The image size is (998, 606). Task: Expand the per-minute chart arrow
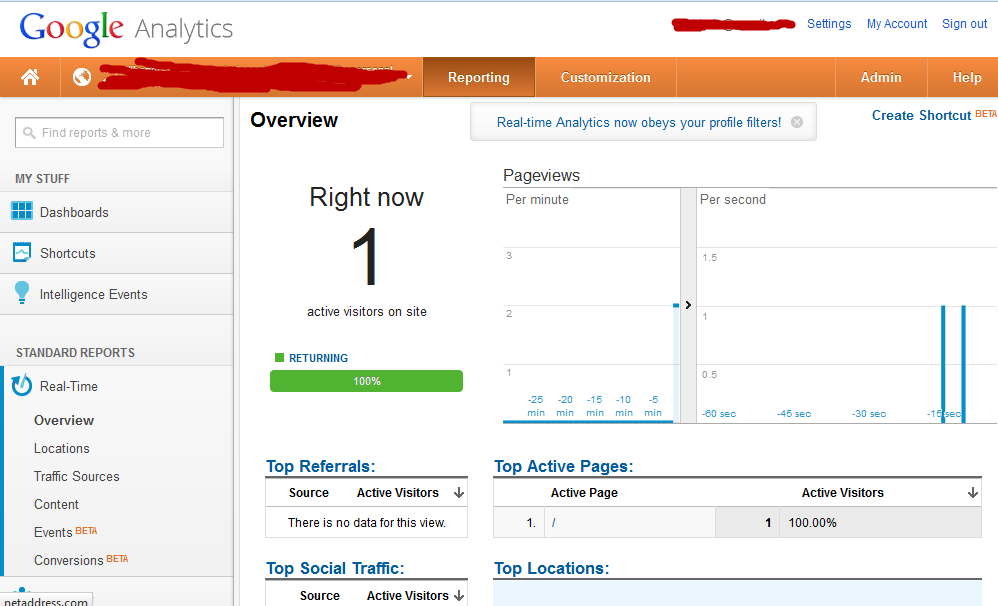688,305
